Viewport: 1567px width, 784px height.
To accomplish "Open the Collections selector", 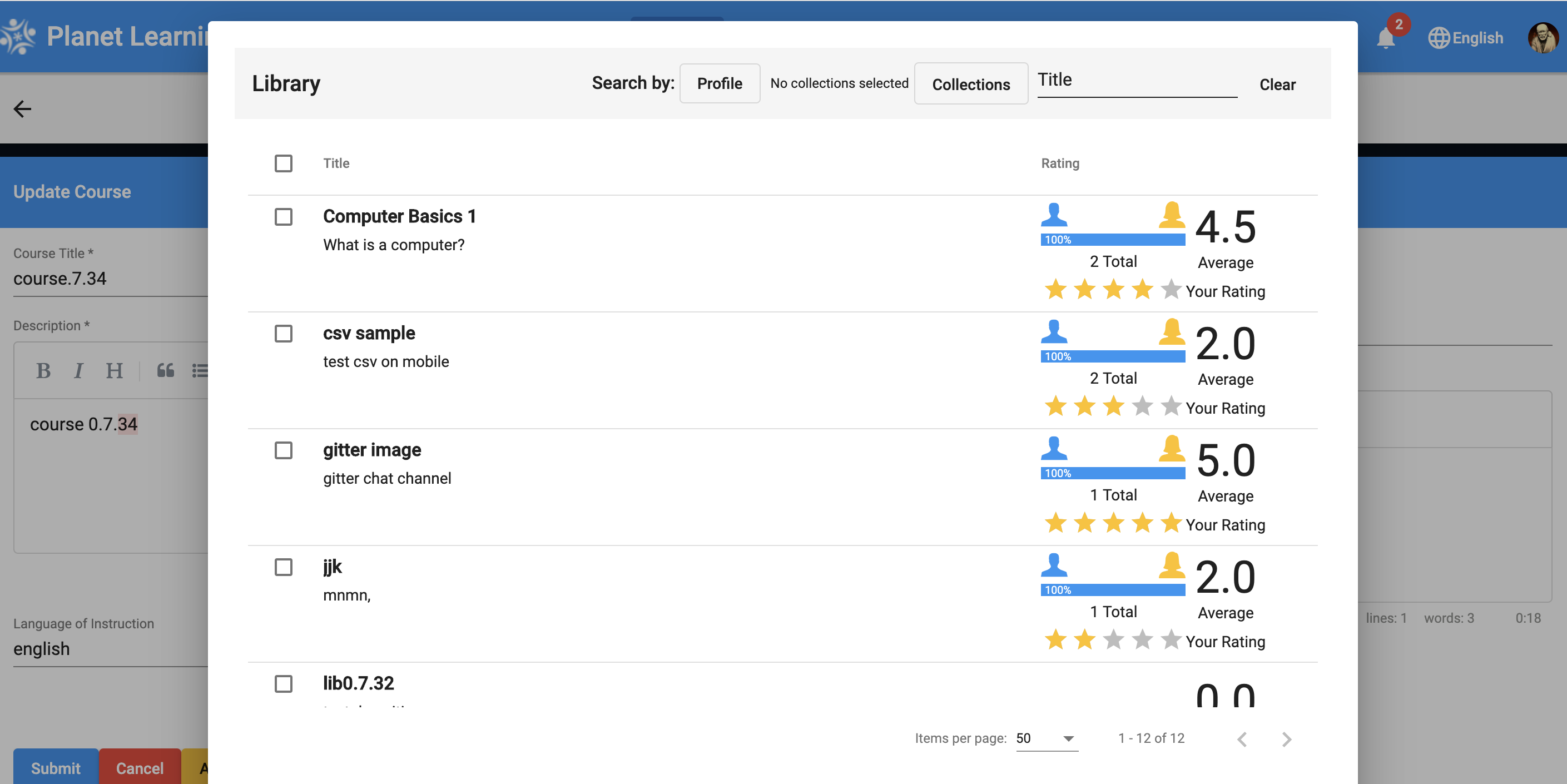I will click(x=971, y=84).
